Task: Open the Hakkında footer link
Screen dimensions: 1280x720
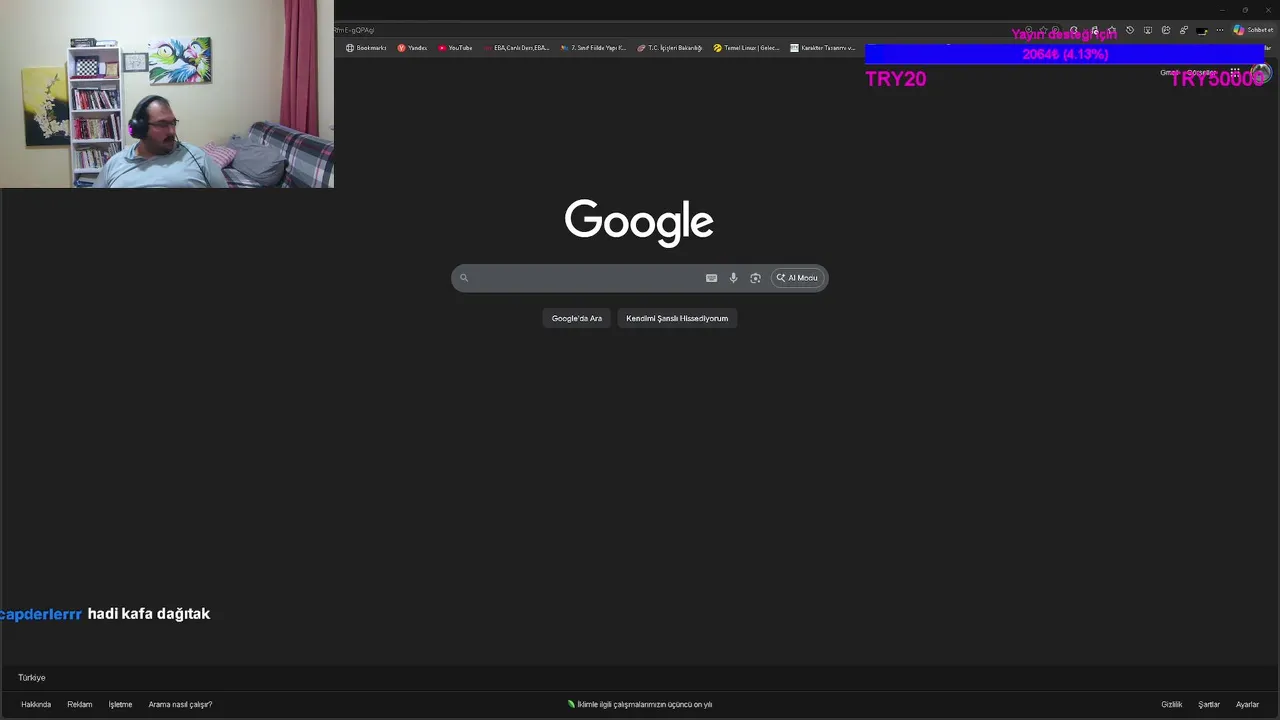Action: pyautogui.click(x=36, y=704)
